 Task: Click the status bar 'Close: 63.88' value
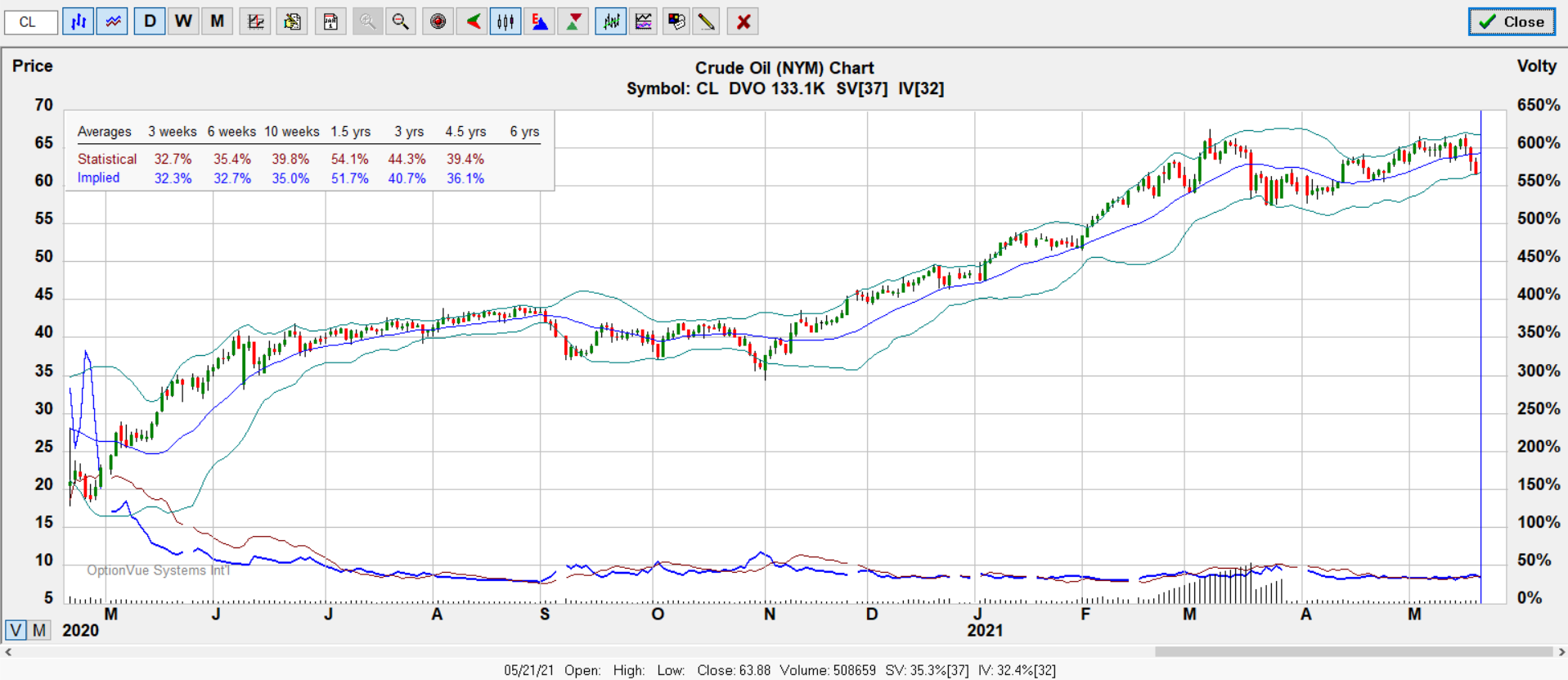tap(734, 670)
